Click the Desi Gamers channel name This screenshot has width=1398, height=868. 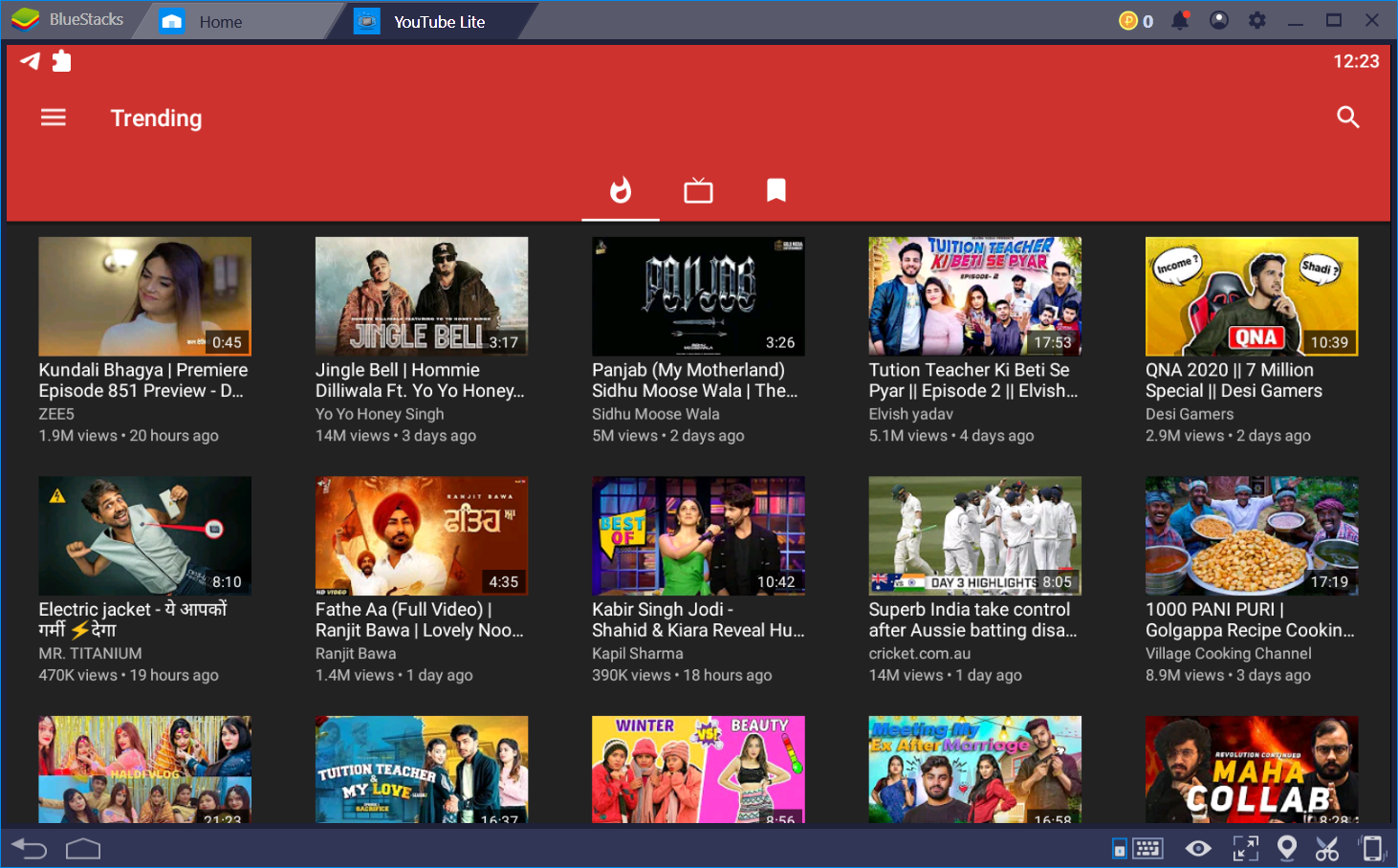click(x=1190, y=414)
